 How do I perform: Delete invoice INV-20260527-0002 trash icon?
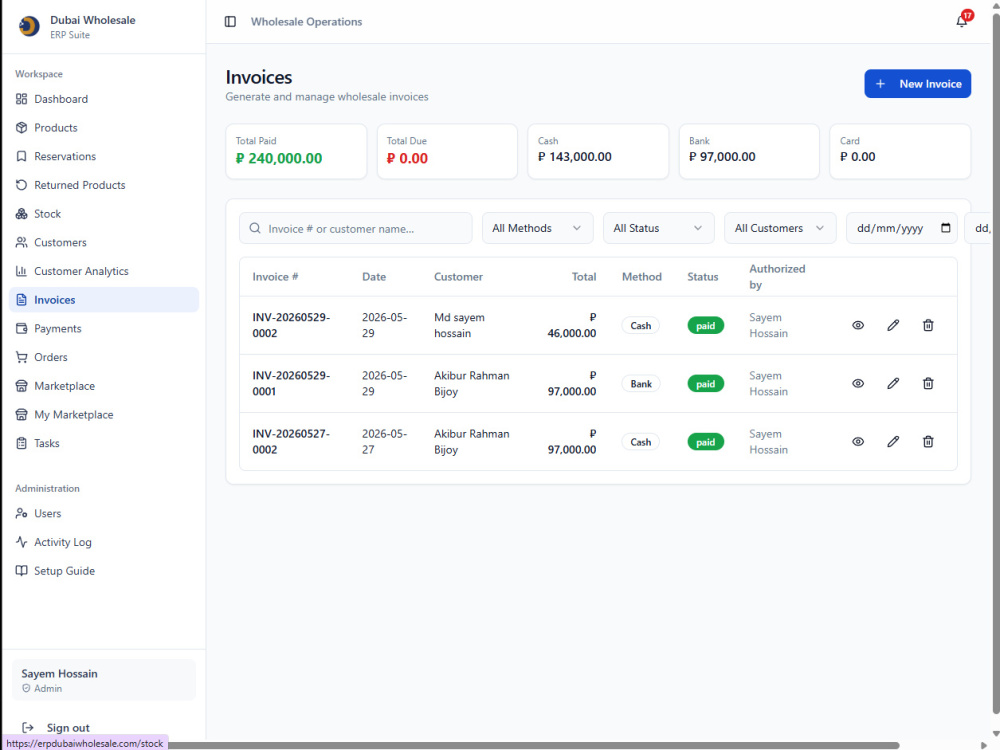point(928,441)
